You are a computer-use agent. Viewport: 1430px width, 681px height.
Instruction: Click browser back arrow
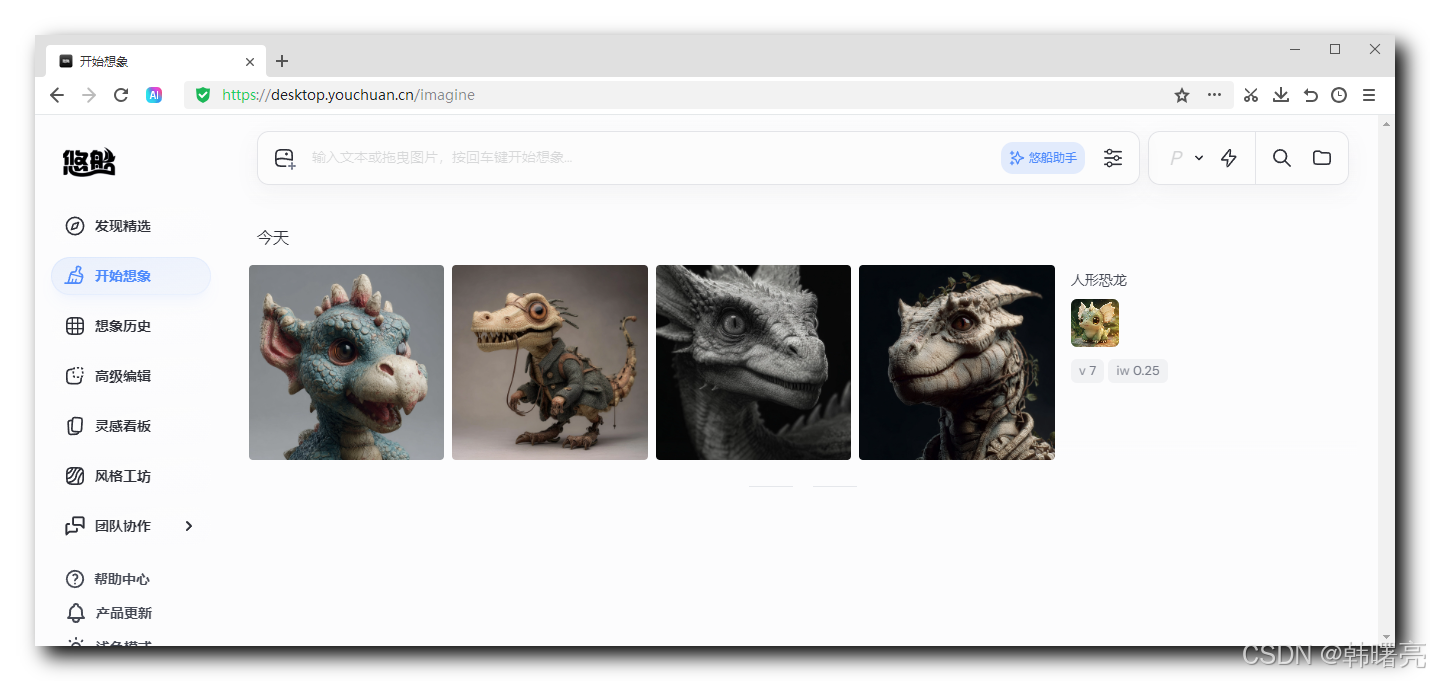click(57, 95)
